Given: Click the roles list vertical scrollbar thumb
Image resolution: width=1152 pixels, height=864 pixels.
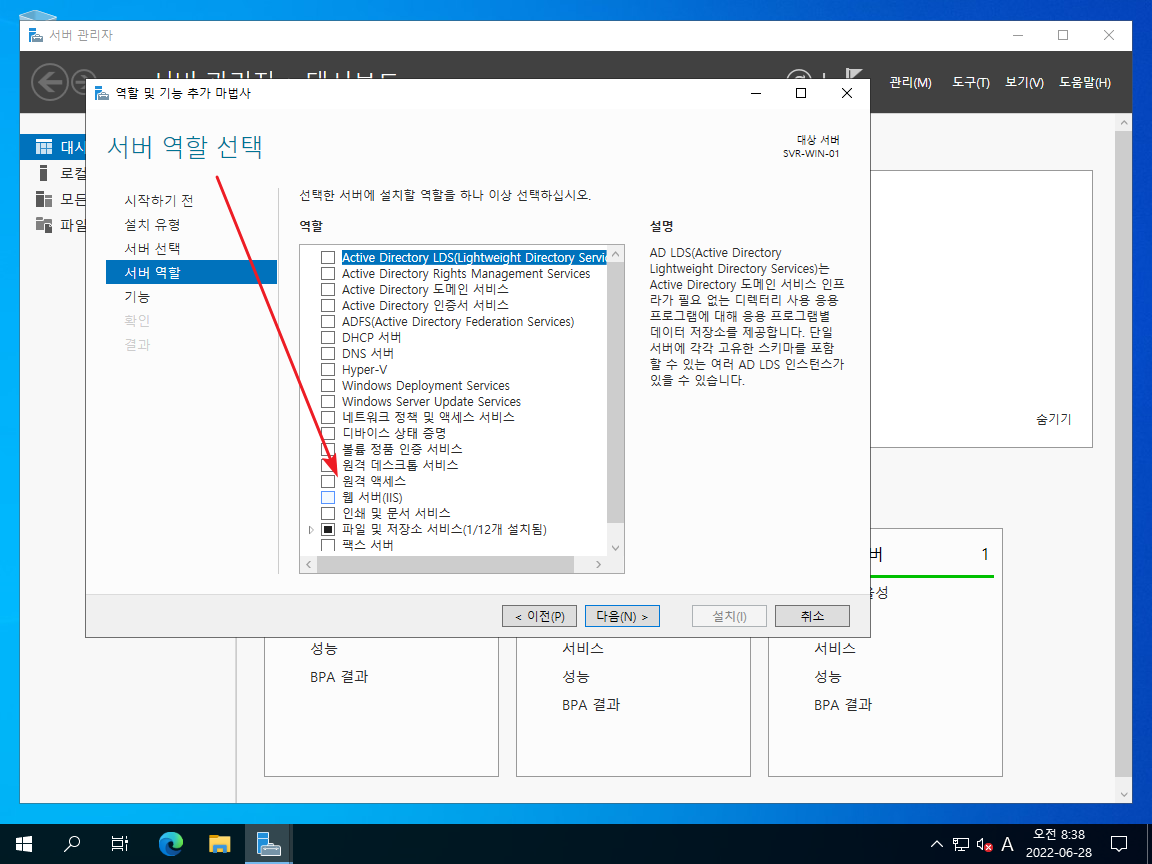Looking at the screenshot, I should point(616,392).
